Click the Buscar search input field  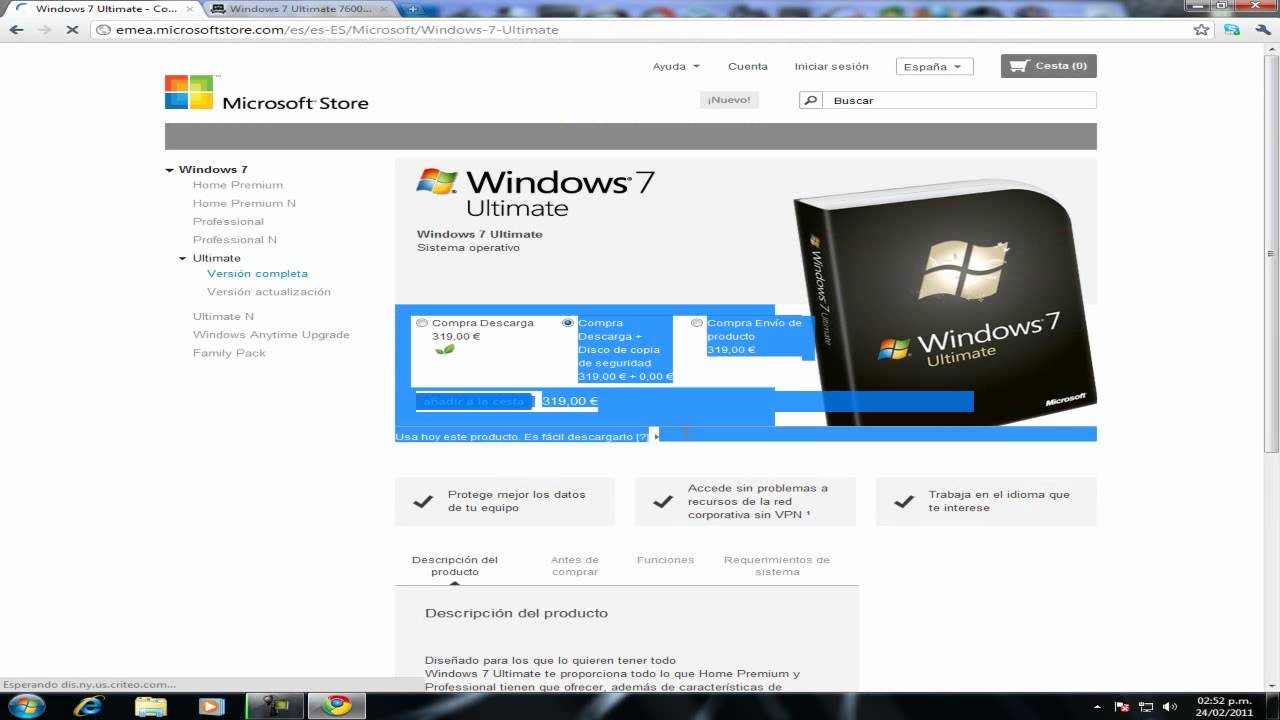coord(959,100)
